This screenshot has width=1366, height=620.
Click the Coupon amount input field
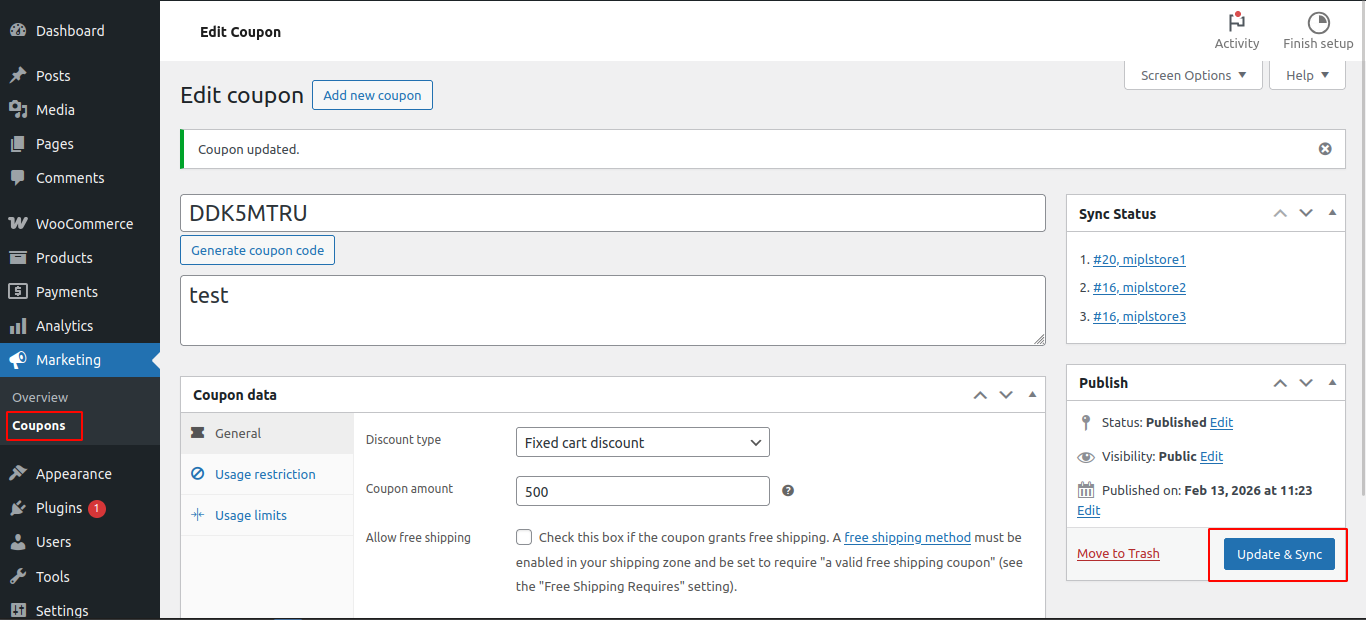pos(642,491)
